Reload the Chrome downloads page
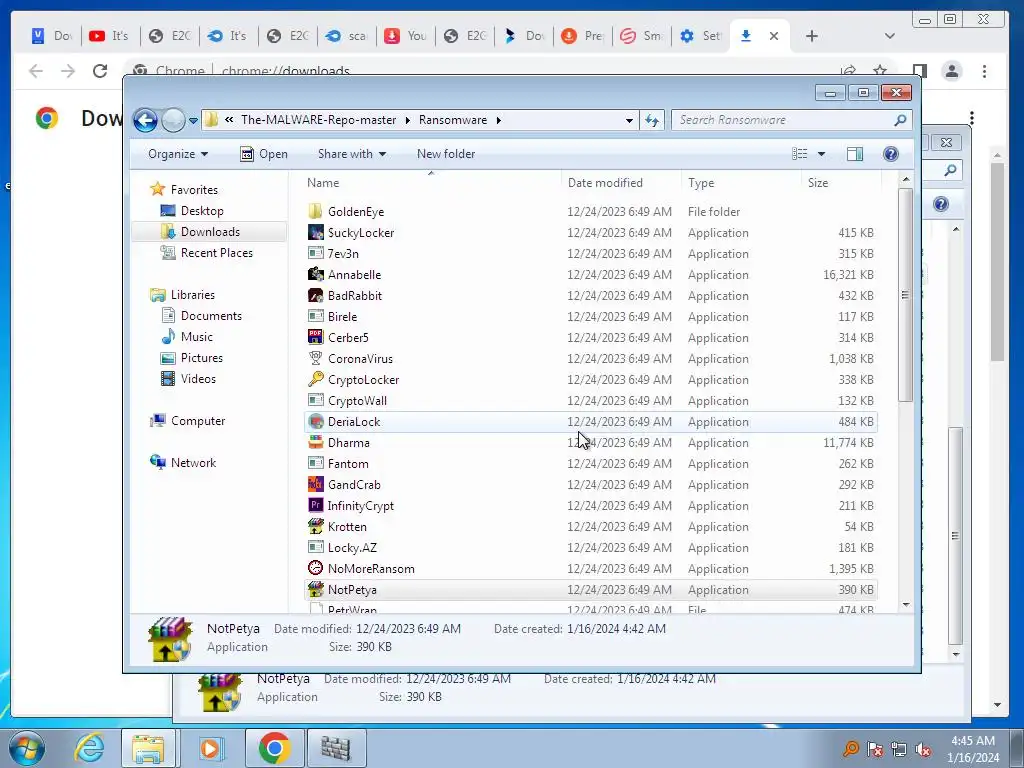The height and width of the screenshot is (768, 1024). 100,71
